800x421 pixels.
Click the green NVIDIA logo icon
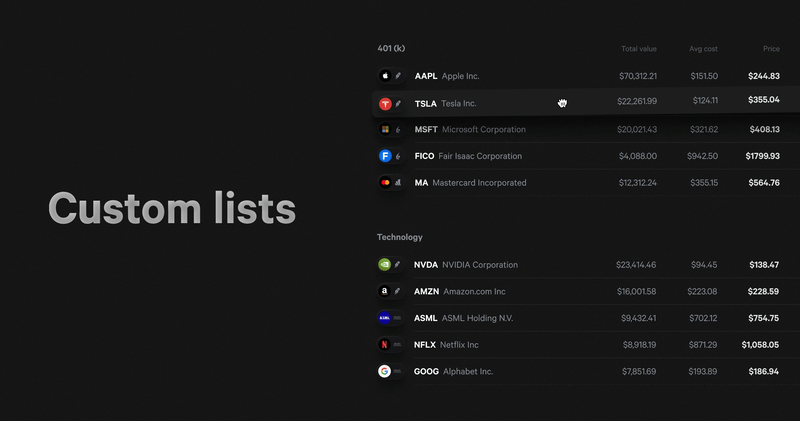(x=384, y=265)
